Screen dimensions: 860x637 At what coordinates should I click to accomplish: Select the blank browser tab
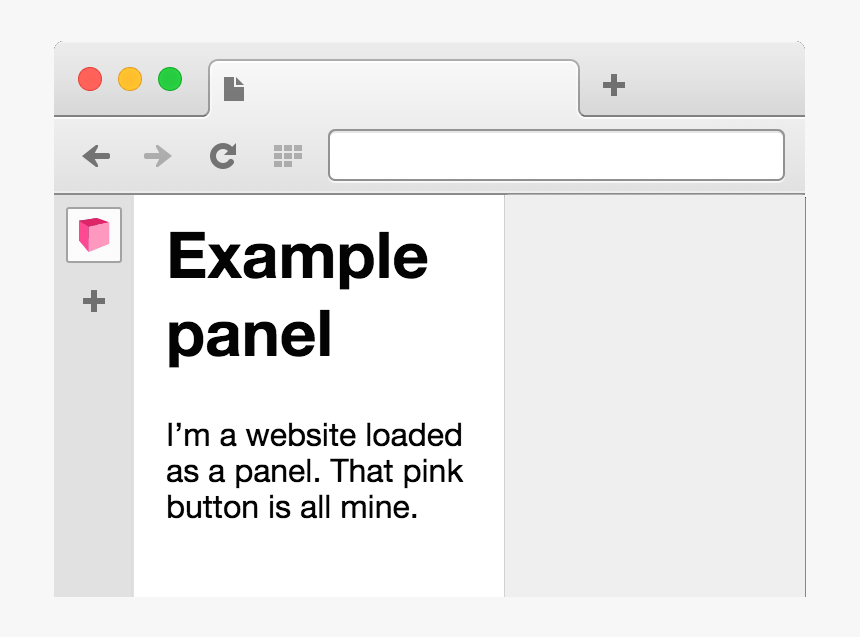(400, 89)
